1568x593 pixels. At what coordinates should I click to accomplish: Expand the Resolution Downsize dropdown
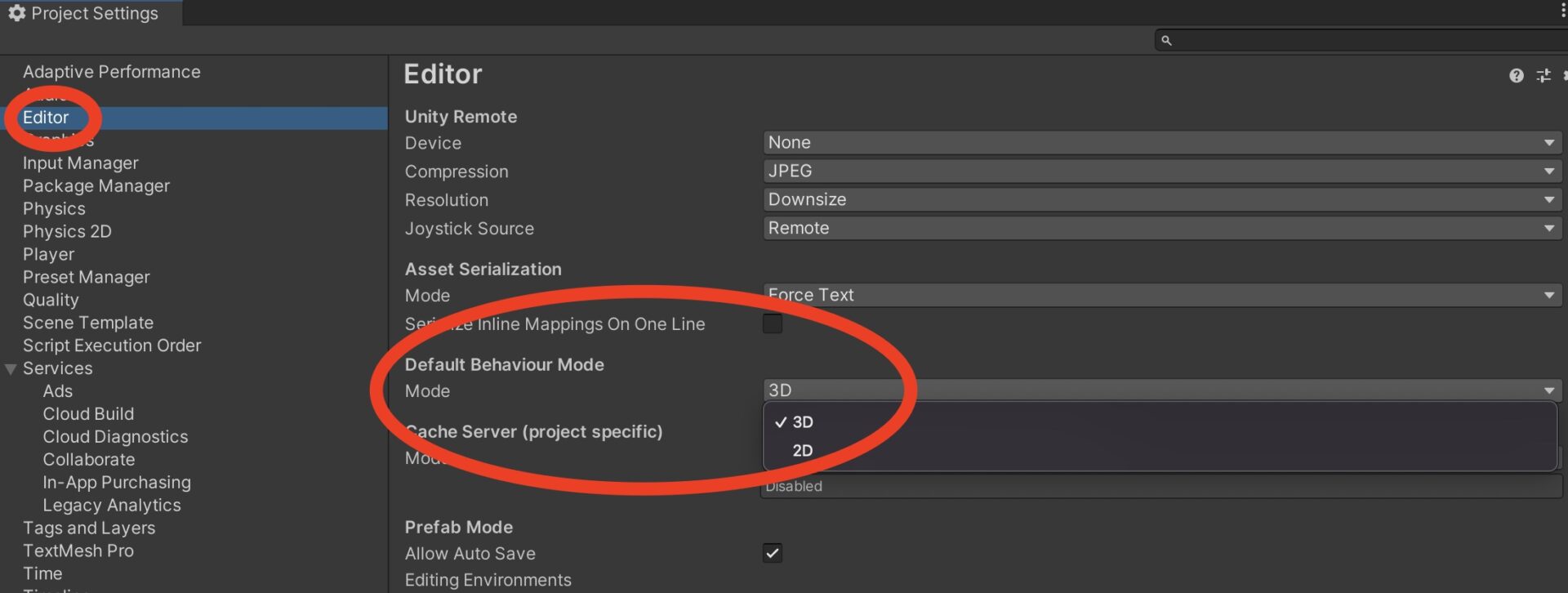click(x=1161, y=200)
